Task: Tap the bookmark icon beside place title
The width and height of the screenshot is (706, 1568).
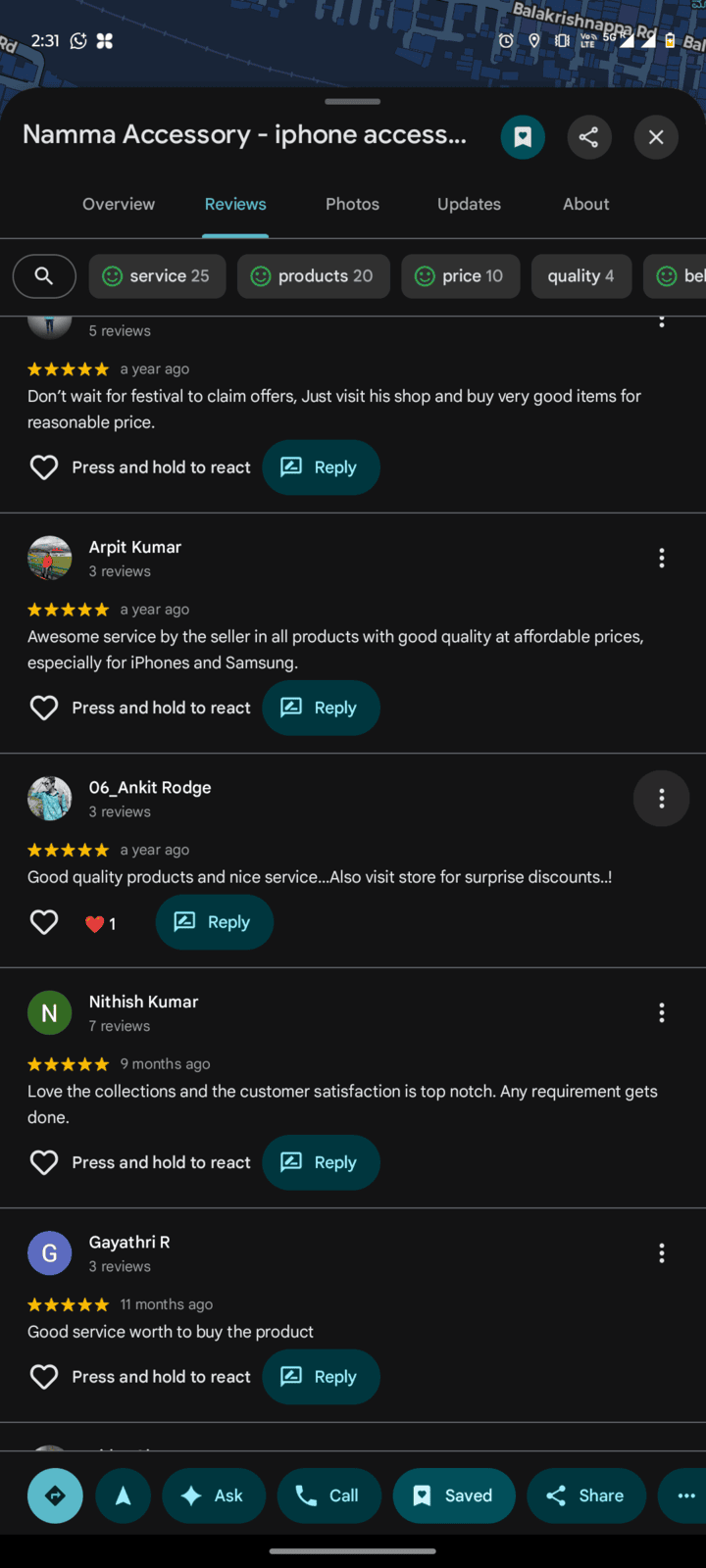Action: (523, 137)
